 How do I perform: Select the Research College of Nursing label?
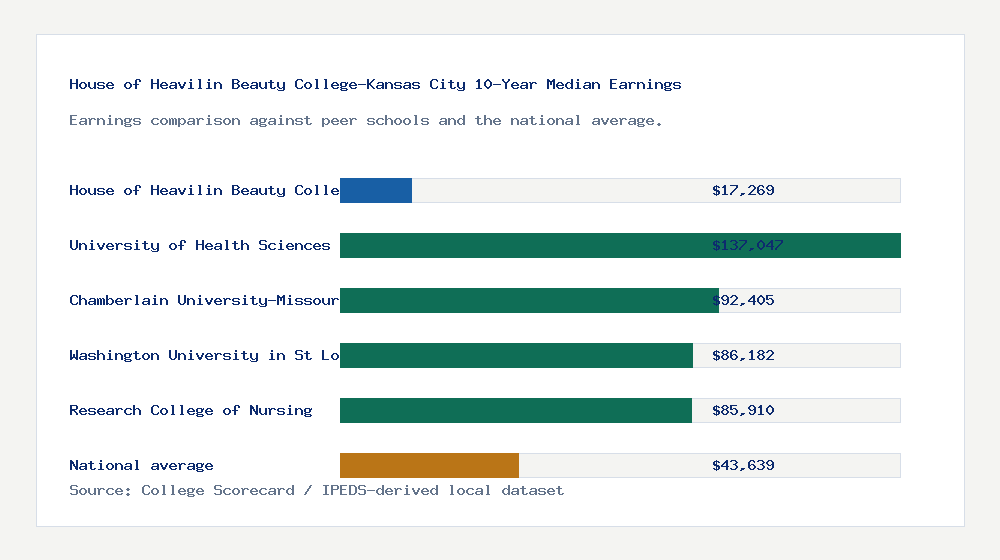click(191, 410)
